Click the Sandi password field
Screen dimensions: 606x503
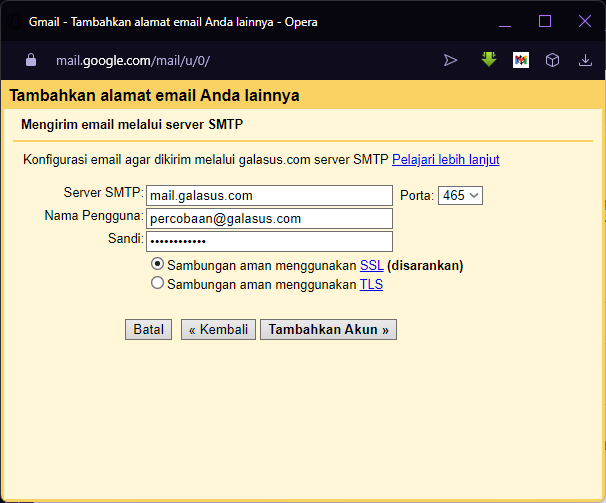pos(269,242)
